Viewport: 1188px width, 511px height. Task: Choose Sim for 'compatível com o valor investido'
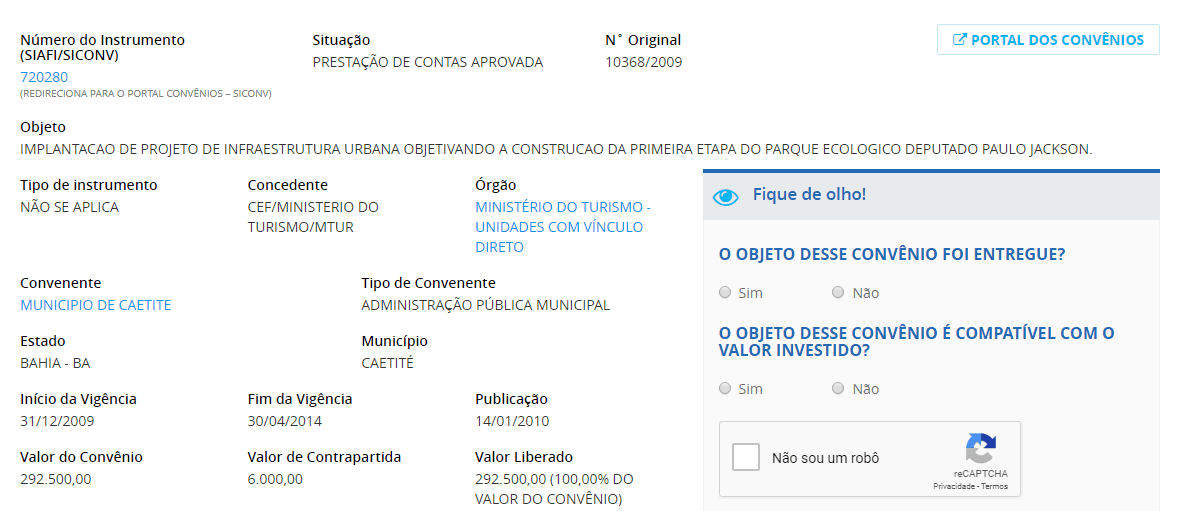coord(725,388)
